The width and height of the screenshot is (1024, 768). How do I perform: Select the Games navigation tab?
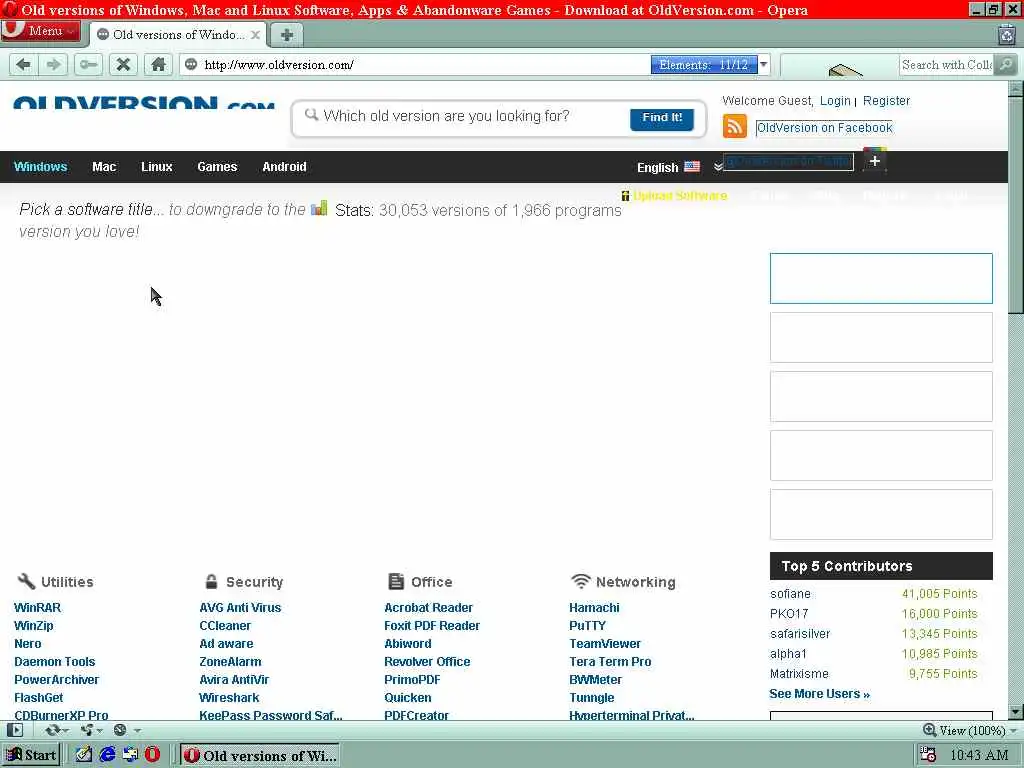coord(217,167)
